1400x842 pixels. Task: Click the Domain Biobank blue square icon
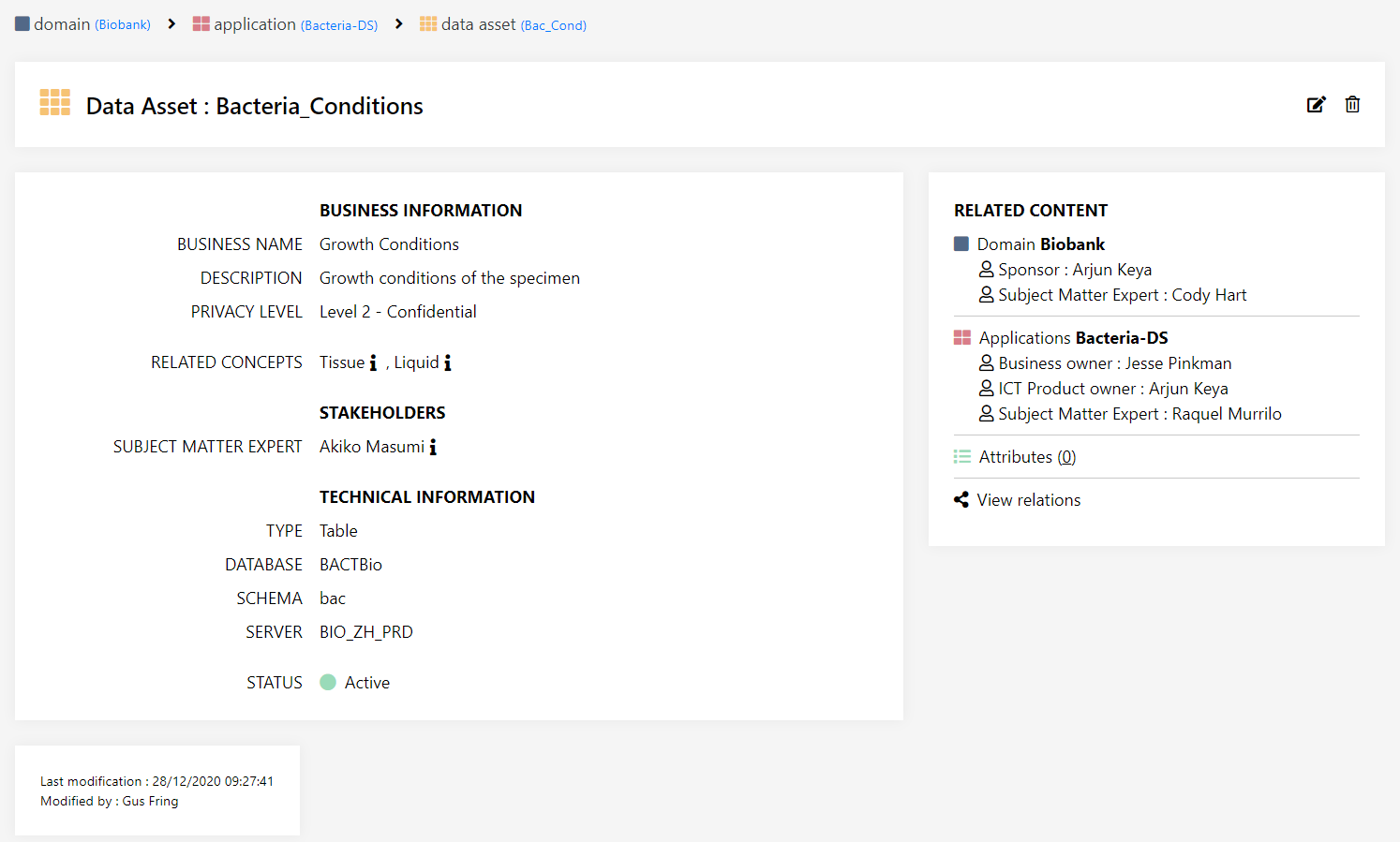point(961,244)
